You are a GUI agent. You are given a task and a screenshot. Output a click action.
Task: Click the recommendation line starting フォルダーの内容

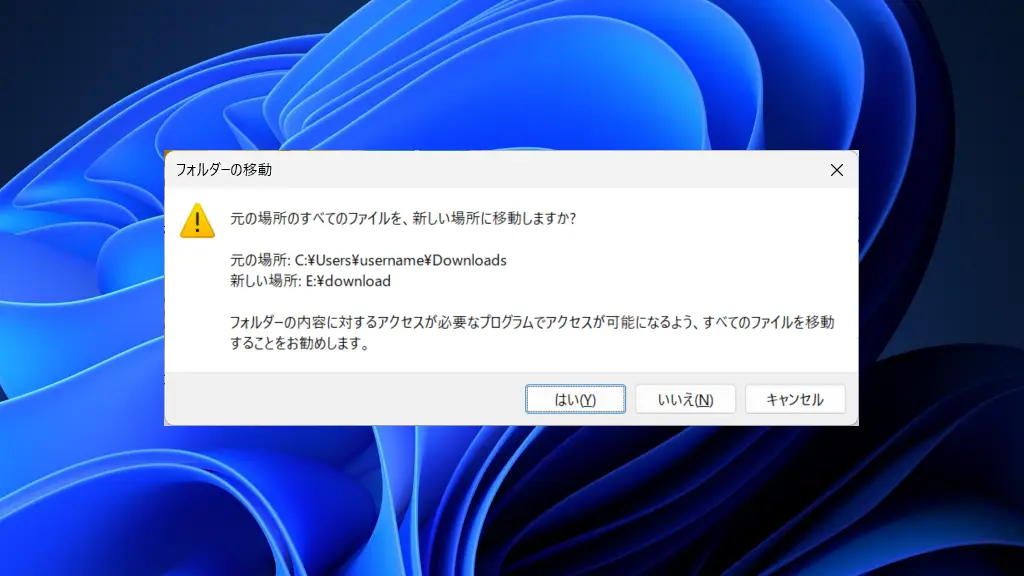click(531, 323)
